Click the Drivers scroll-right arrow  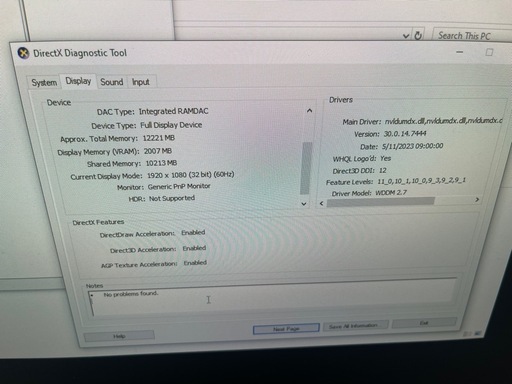pos(477,199)
